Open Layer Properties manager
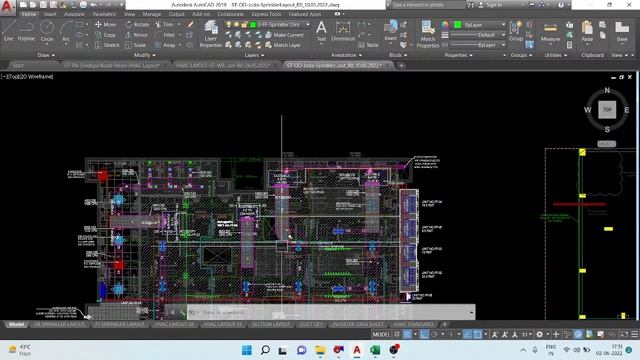 (211, 34)
